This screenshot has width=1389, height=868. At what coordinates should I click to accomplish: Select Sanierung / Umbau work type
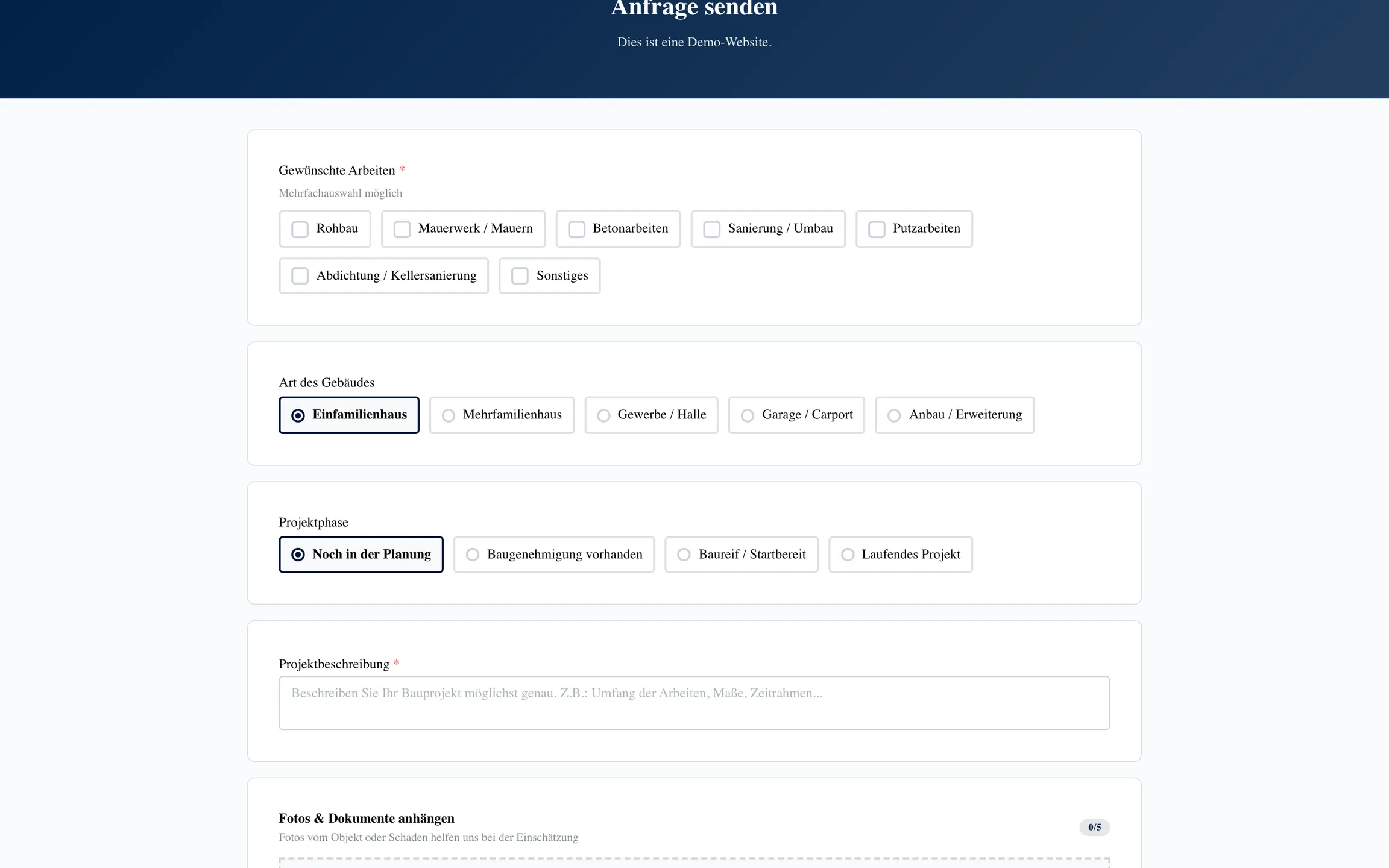712,229
